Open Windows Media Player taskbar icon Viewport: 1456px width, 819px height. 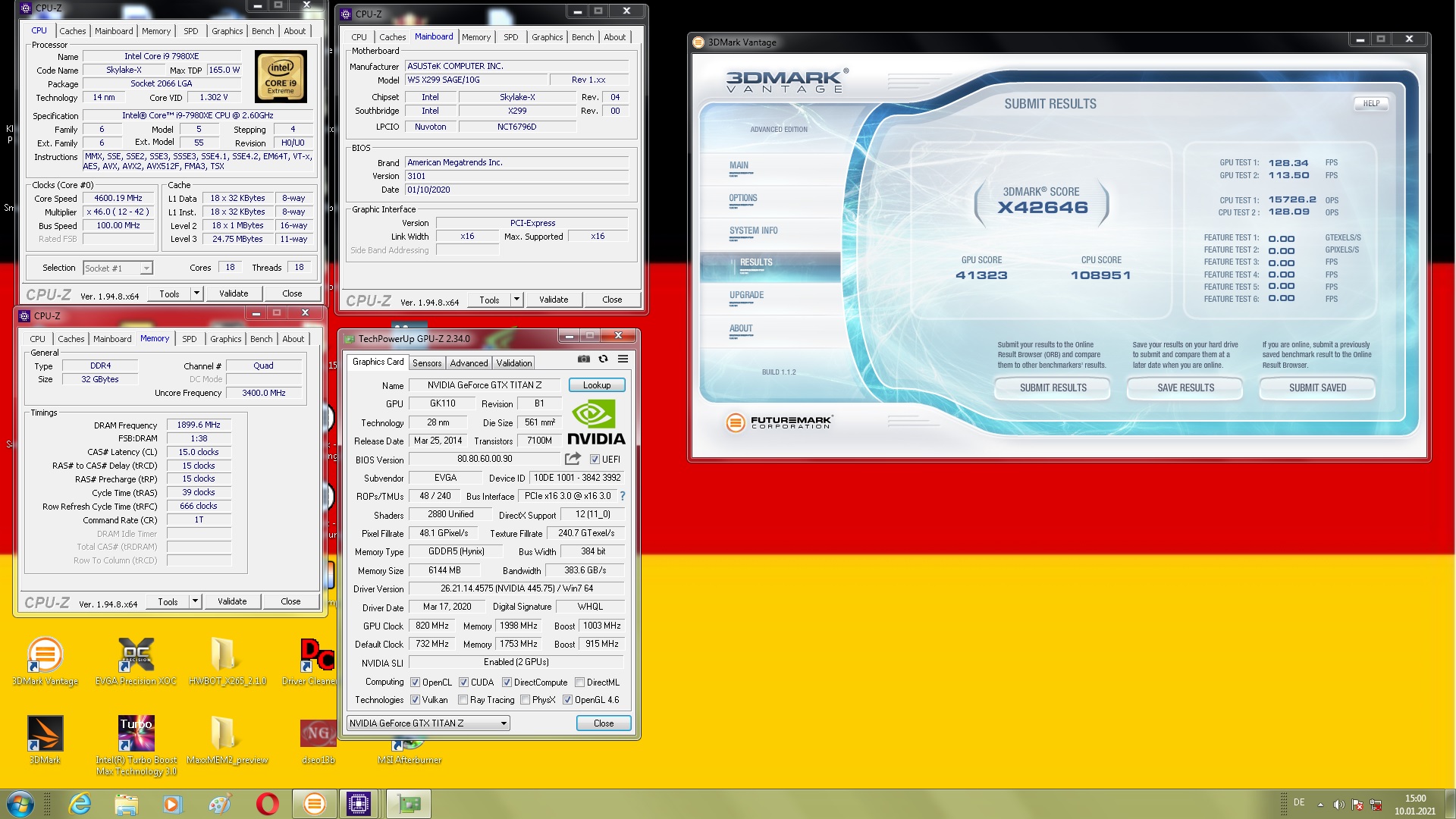click(x=172, y=804)
